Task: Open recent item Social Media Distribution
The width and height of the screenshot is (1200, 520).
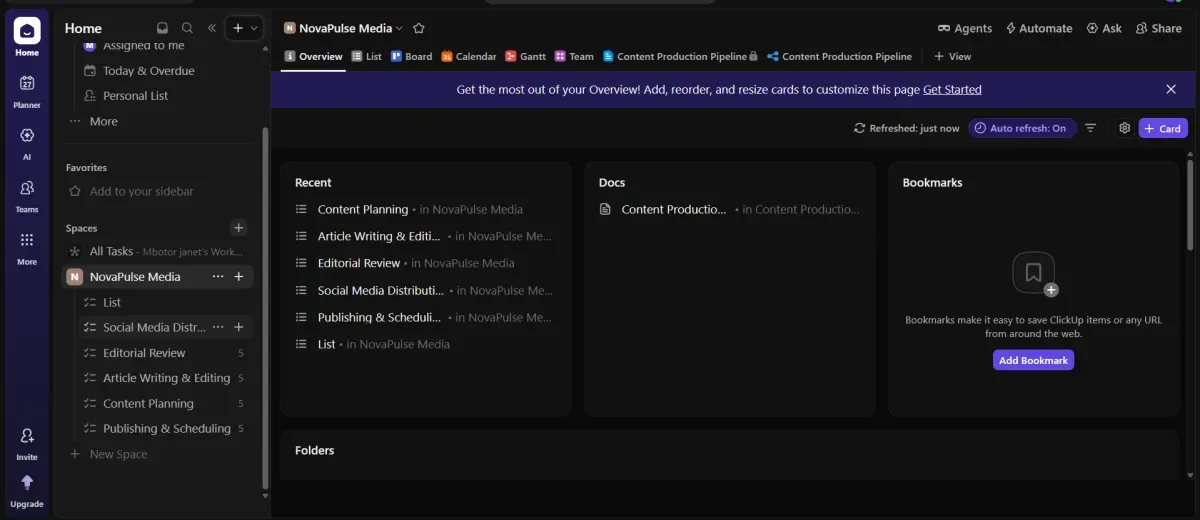Action: (x=380, y=290)
